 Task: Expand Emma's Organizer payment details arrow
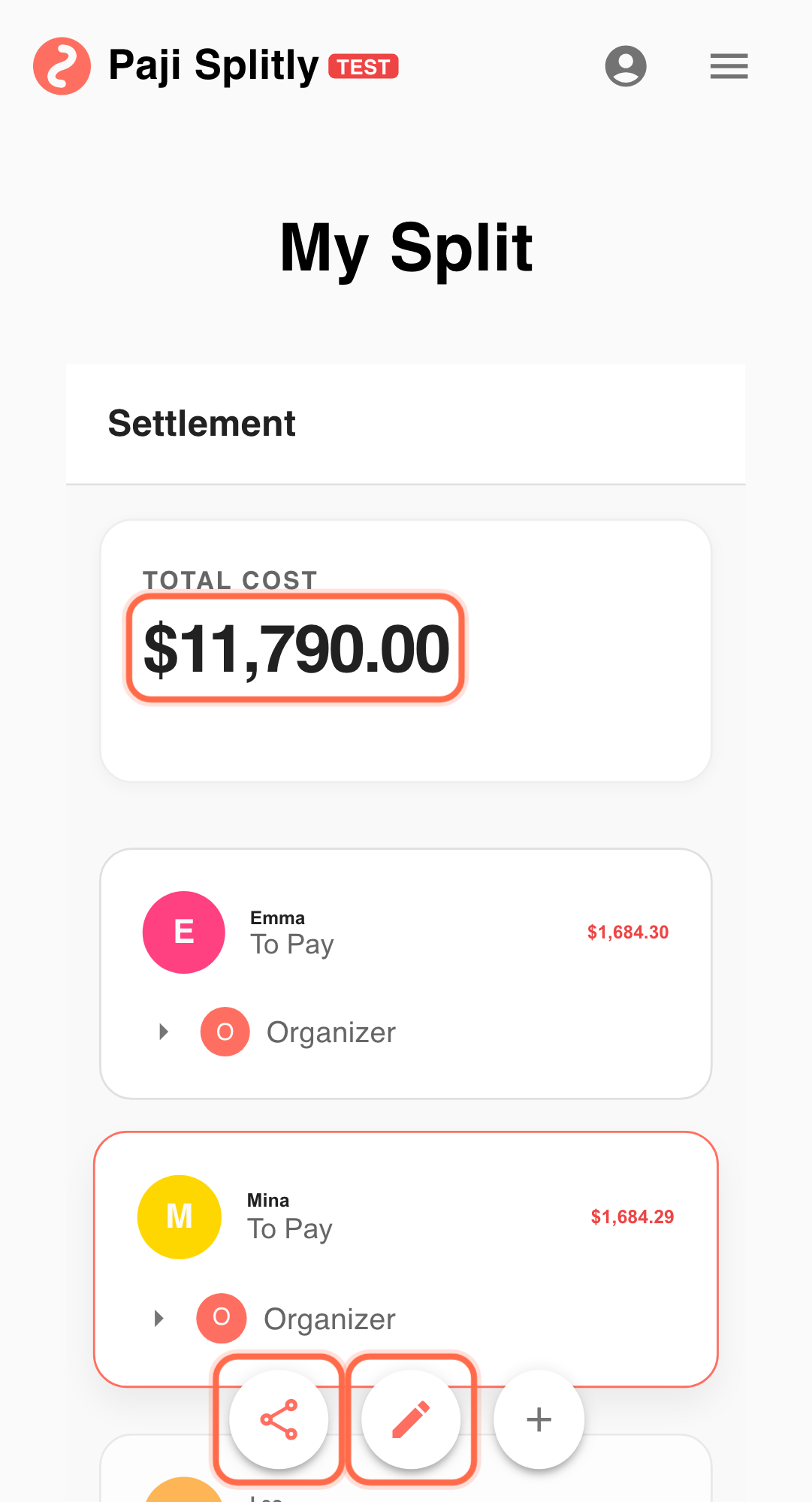[x=163, y=1032]
